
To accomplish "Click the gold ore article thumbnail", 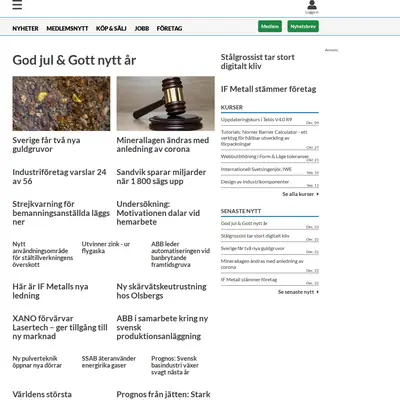I will pos(61,103).
